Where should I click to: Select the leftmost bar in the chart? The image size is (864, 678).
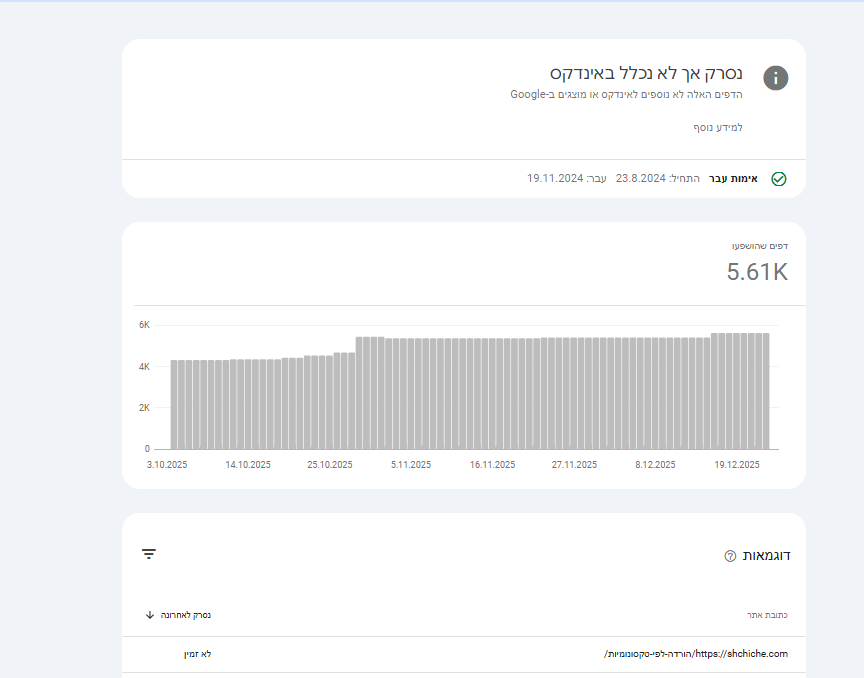coord(174,404)
